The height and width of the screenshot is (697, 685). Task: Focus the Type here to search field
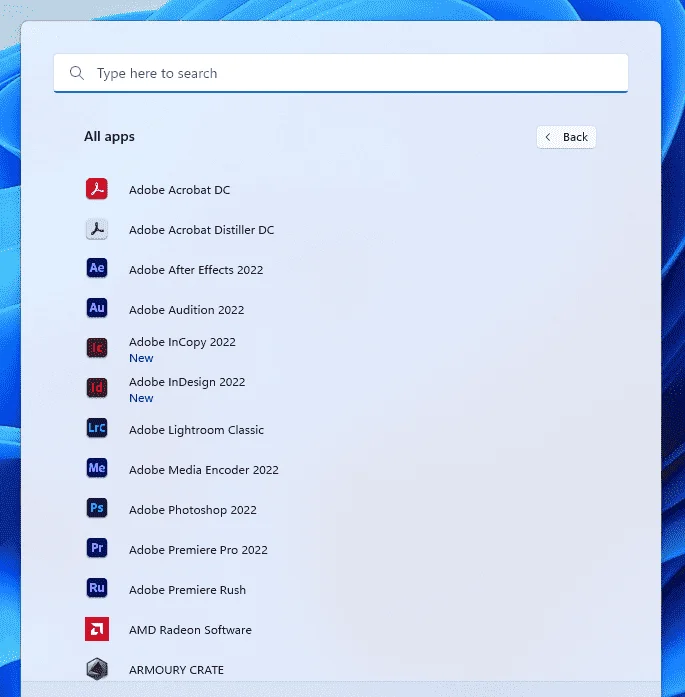pyautogui.click(x=341, y=73)
